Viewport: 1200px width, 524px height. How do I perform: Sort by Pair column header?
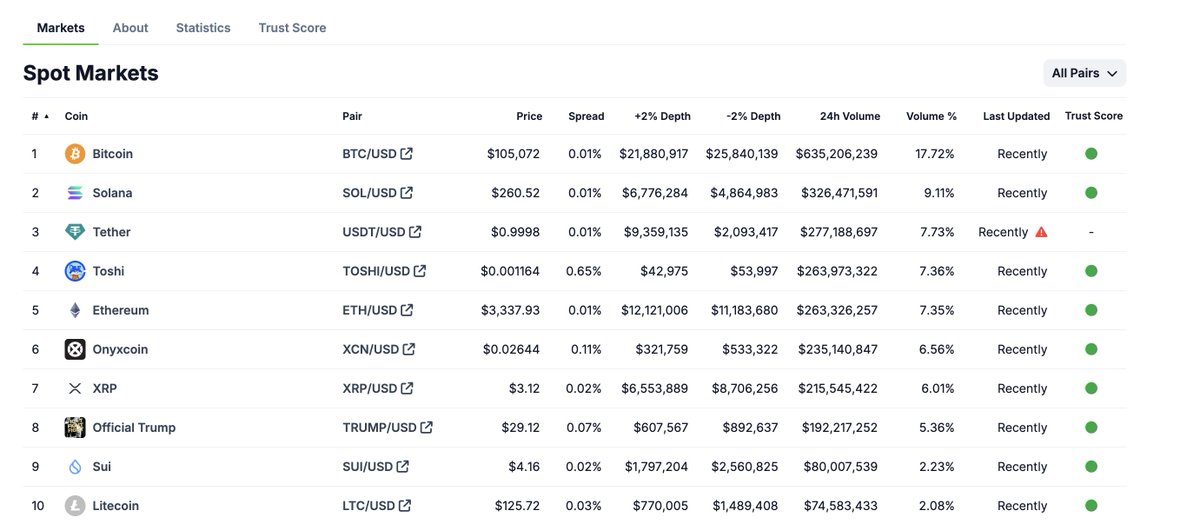[352, 116]
